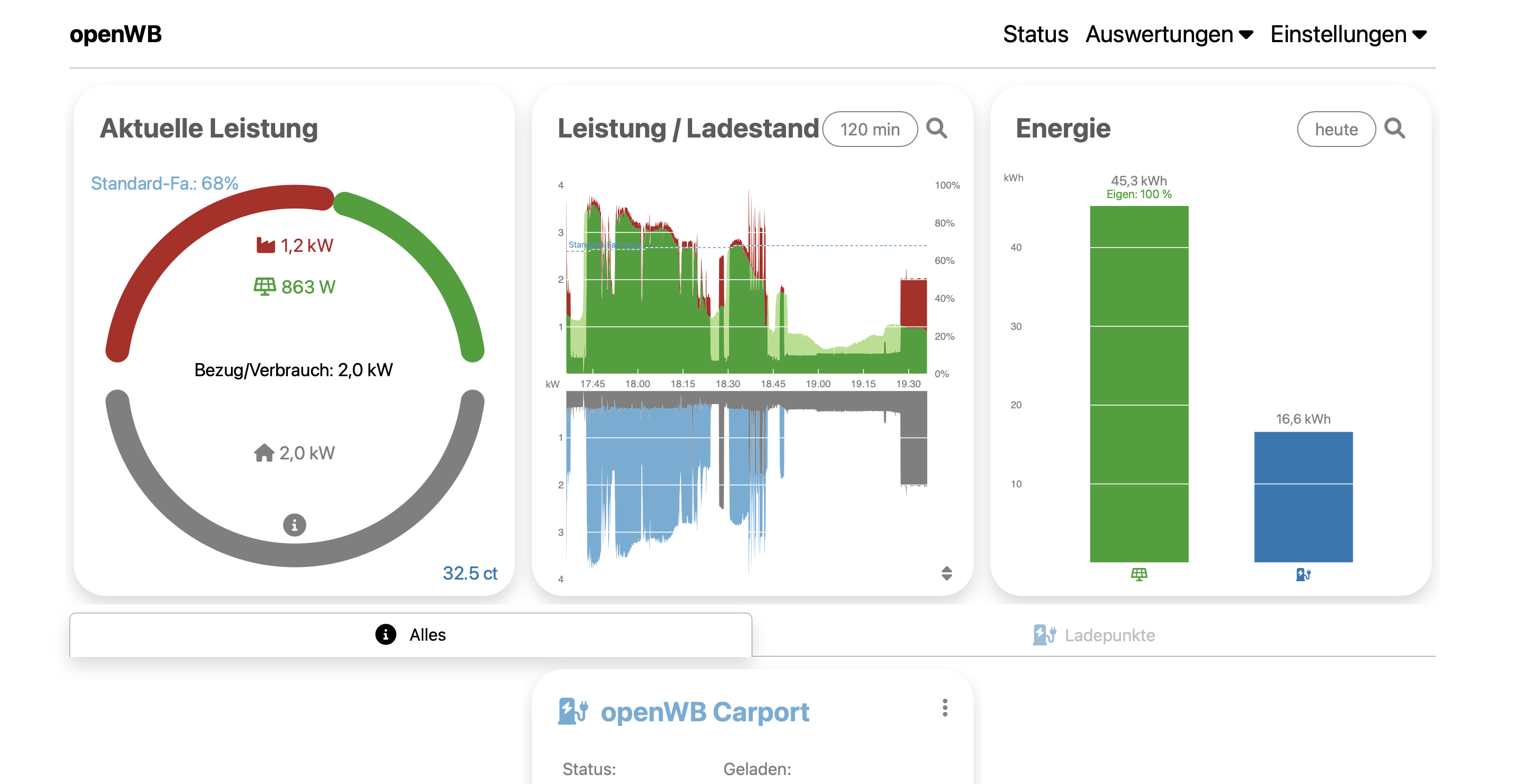Viewport: 1515px width, 784px height.
Task: Click the openWB Carport charge point icon
Action: 572,711
